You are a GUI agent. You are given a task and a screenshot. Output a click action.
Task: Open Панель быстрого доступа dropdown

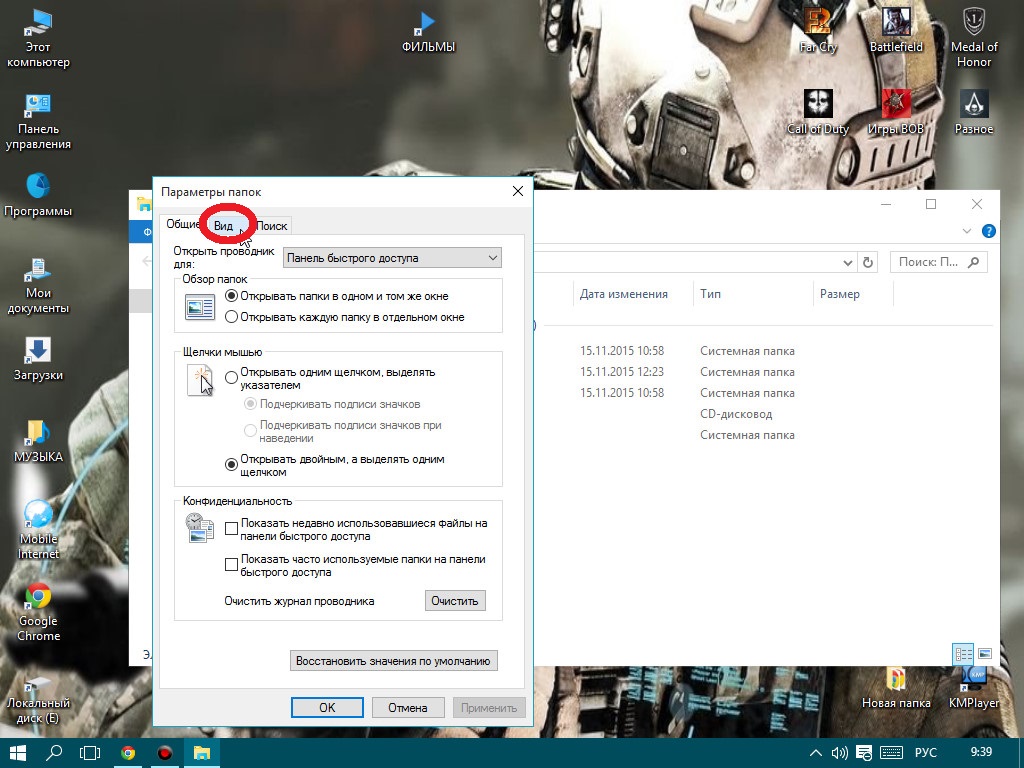pyautogui.click(x=392, y=258)
